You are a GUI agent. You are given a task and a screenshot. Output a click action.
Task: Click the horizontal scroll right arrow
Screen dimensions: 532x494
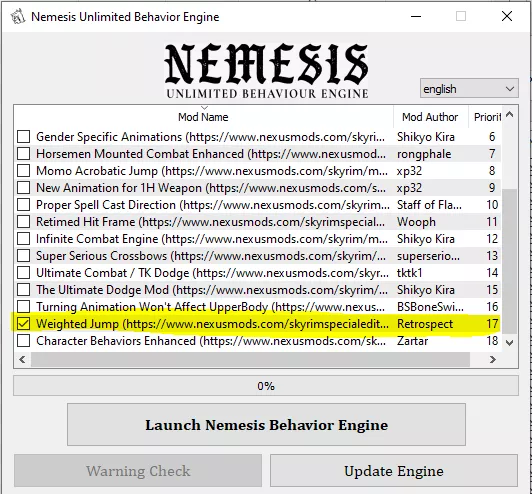493,359
